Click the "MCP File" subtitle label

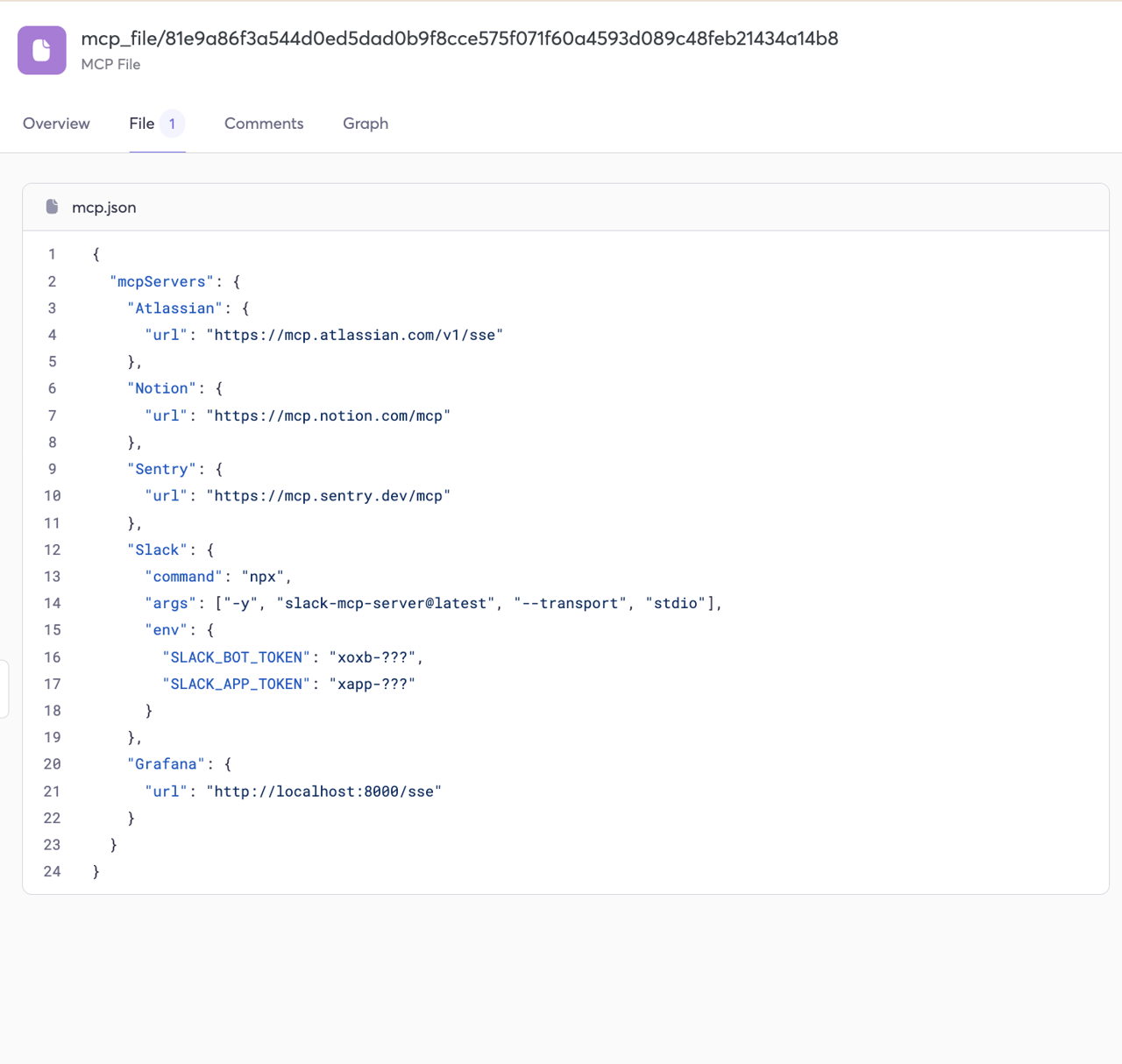(110, 64)
